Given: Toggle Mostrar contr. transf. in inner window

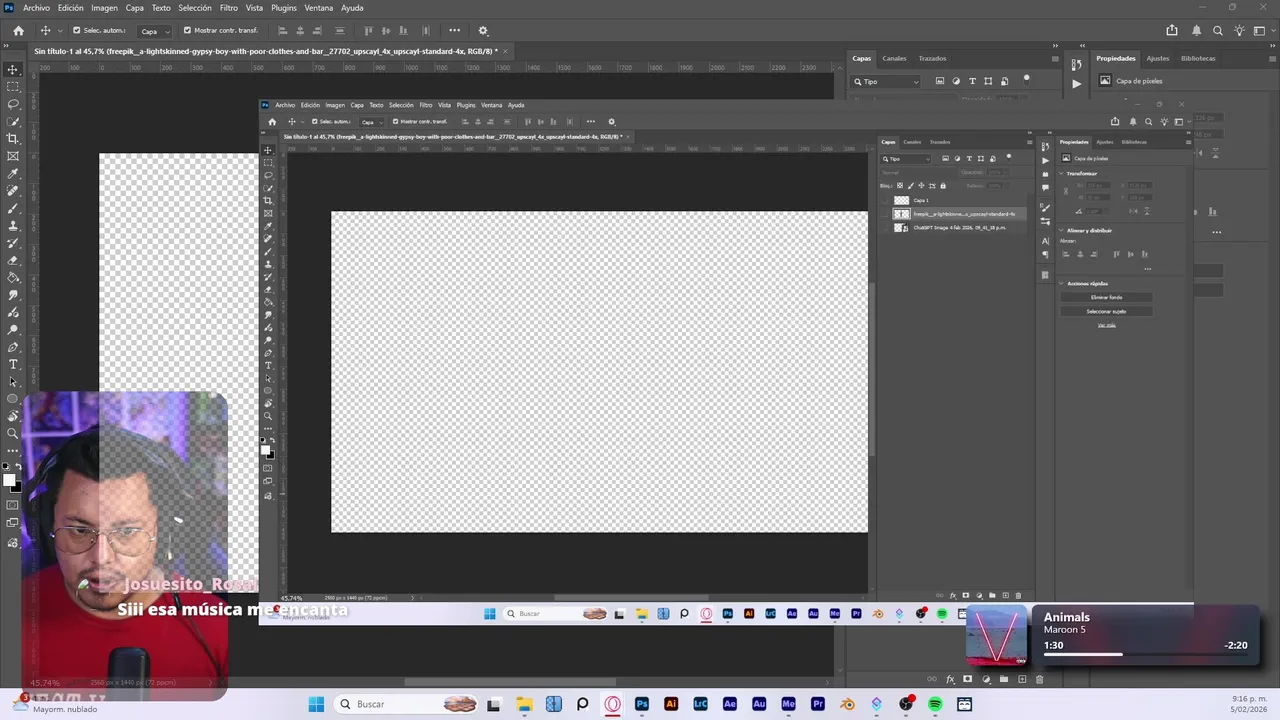Looking at the screenshot, I should click(395, 122).
